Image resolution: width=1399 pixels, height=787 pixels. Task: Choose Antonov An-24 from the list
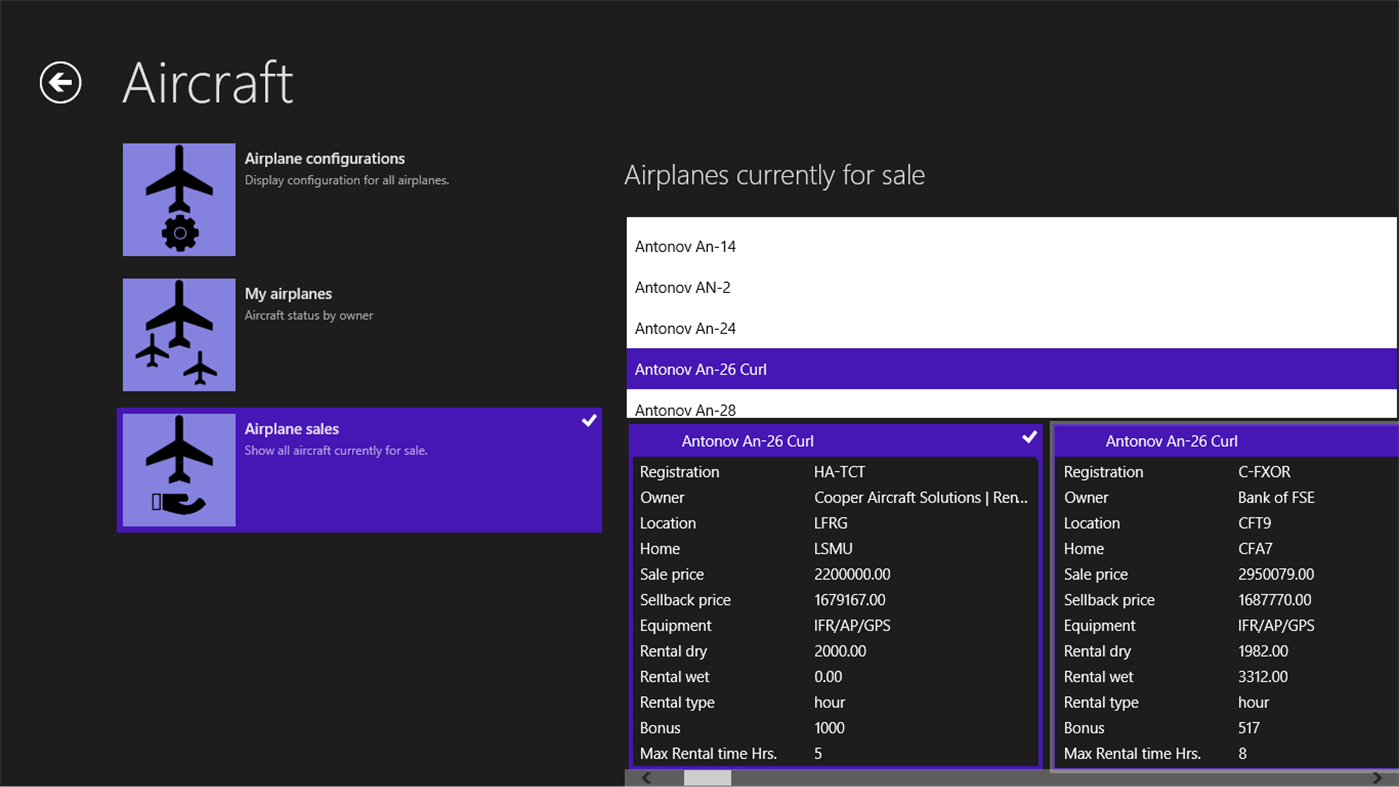(x=685, y=329)
